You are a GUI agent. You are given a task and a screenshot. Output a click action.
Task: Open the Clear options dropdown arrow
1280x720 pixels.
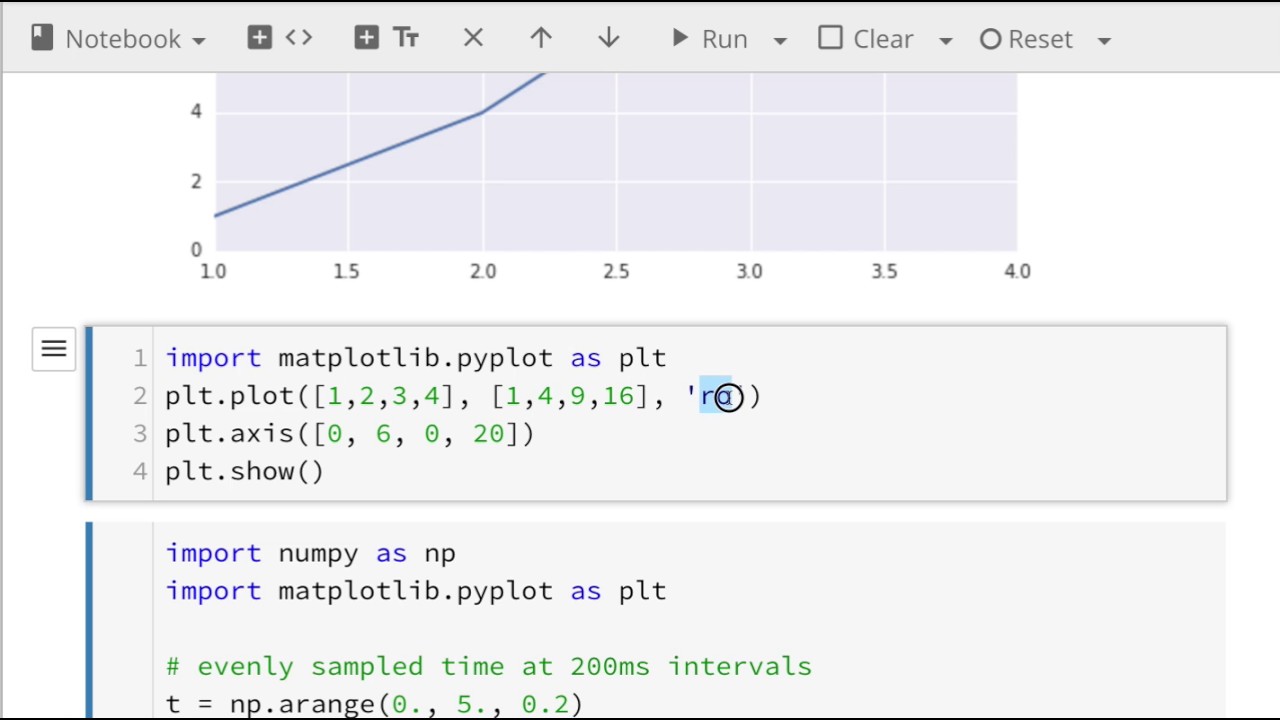click(945, 41)
